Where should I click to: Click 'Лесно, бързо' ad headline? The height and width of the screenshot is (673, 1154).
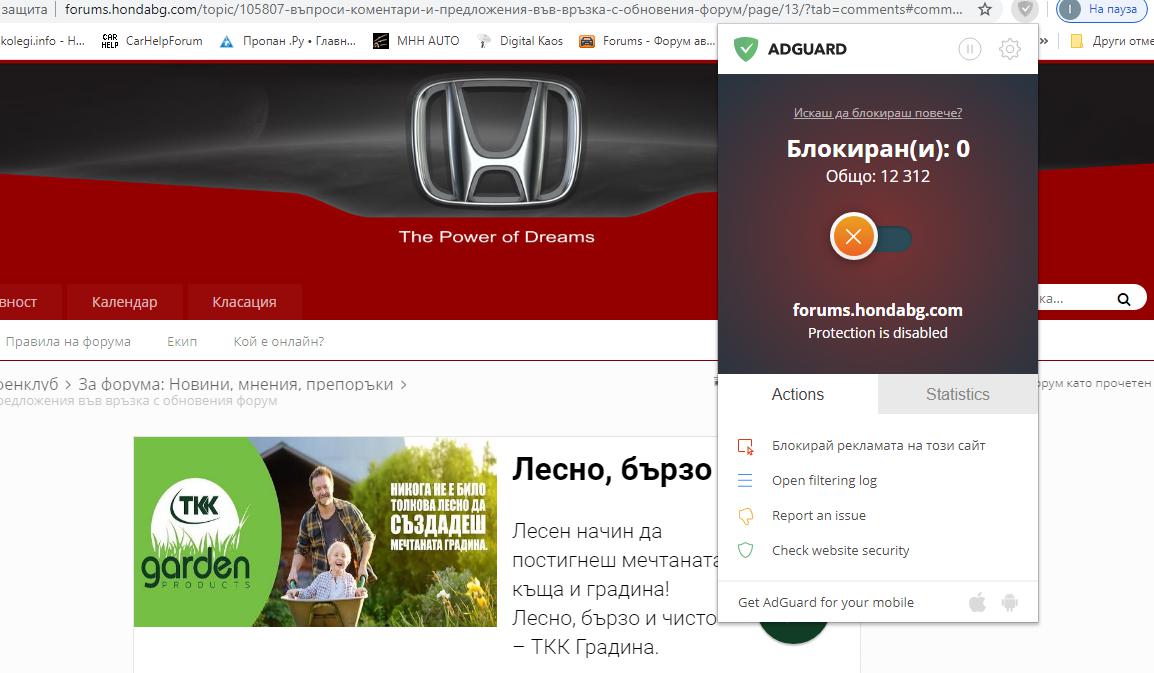pos(612,470)
